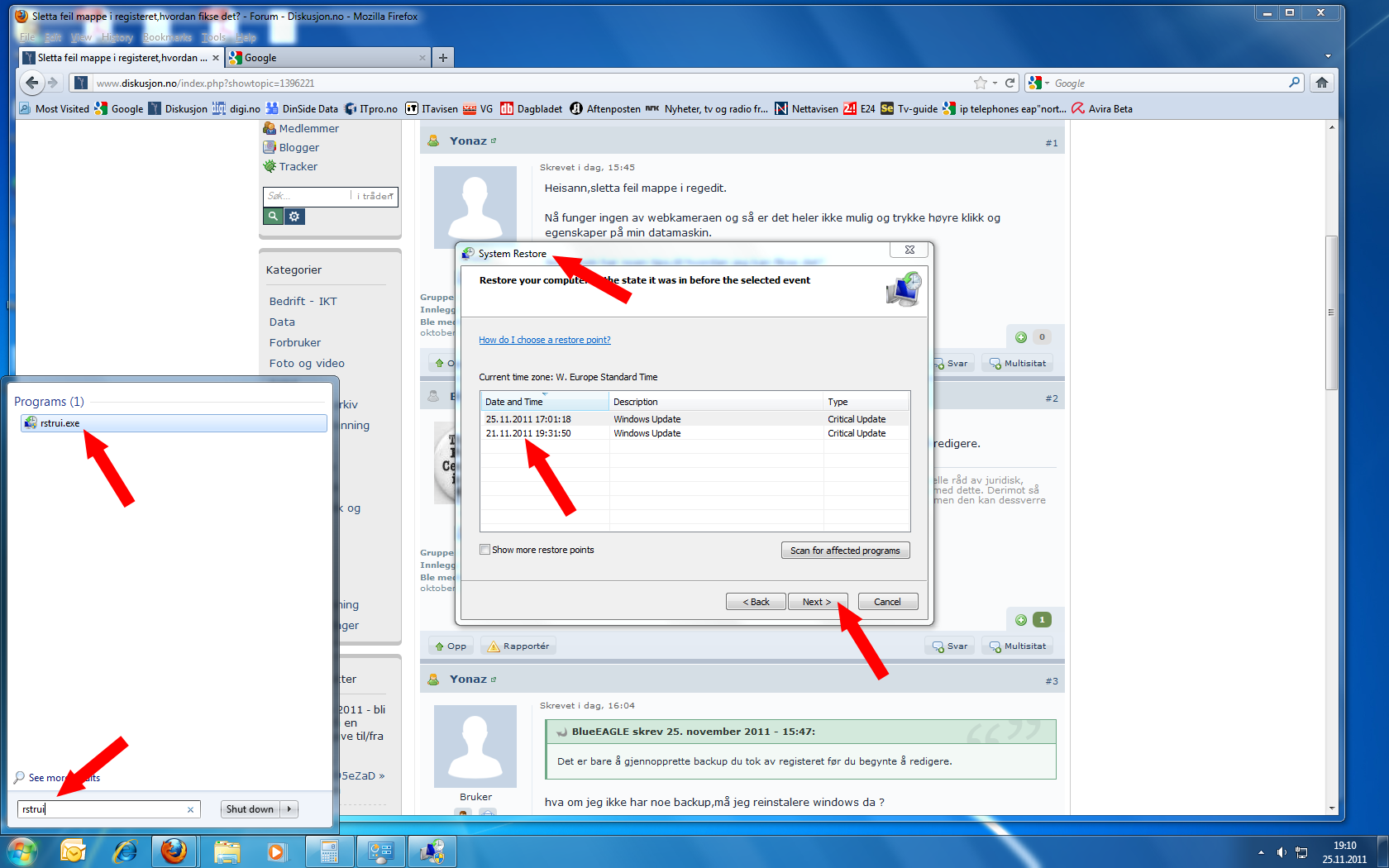Launch Internet Explorer from taskbar
Screen dimensions: 1389x868
click(124, 851)
